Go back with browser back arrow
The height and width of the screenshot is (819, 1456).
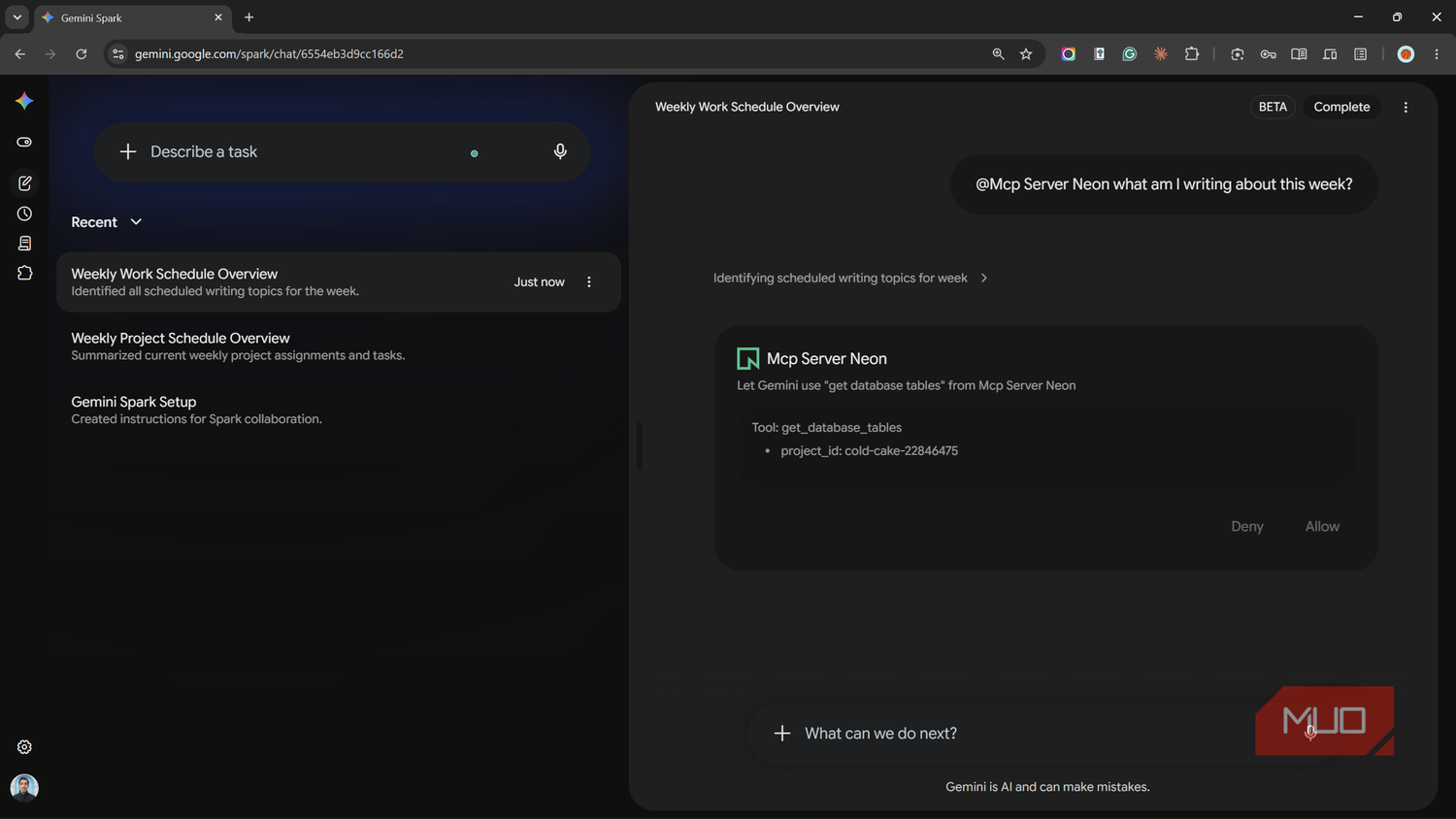19,54
